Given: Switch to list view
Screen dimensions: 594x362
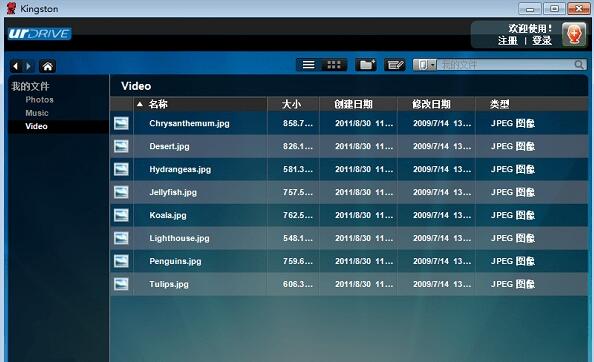Looking at the screenshot, I should click(x=308, y=65).
